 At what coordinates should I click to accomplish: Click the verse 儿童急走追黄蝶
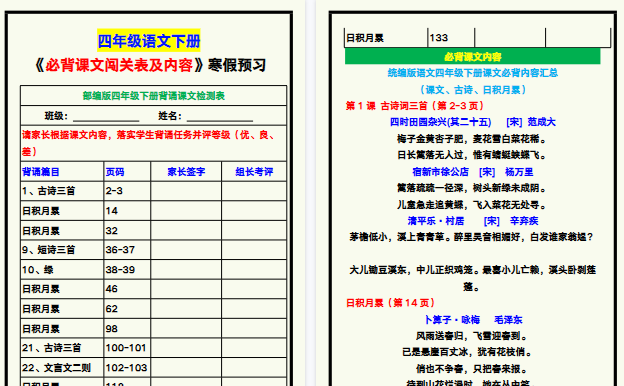tap(430, 205)
